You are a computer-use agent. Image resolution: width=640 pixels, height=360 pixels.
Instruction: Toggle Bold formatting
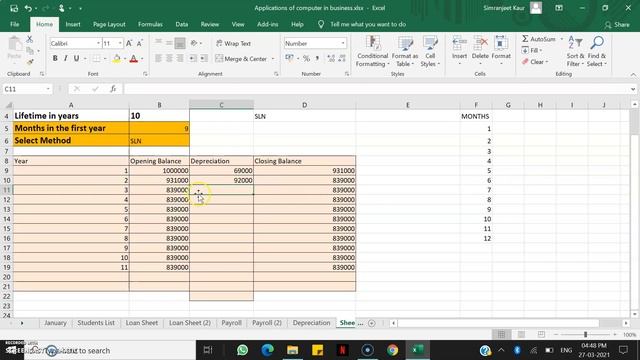point(55,59)
